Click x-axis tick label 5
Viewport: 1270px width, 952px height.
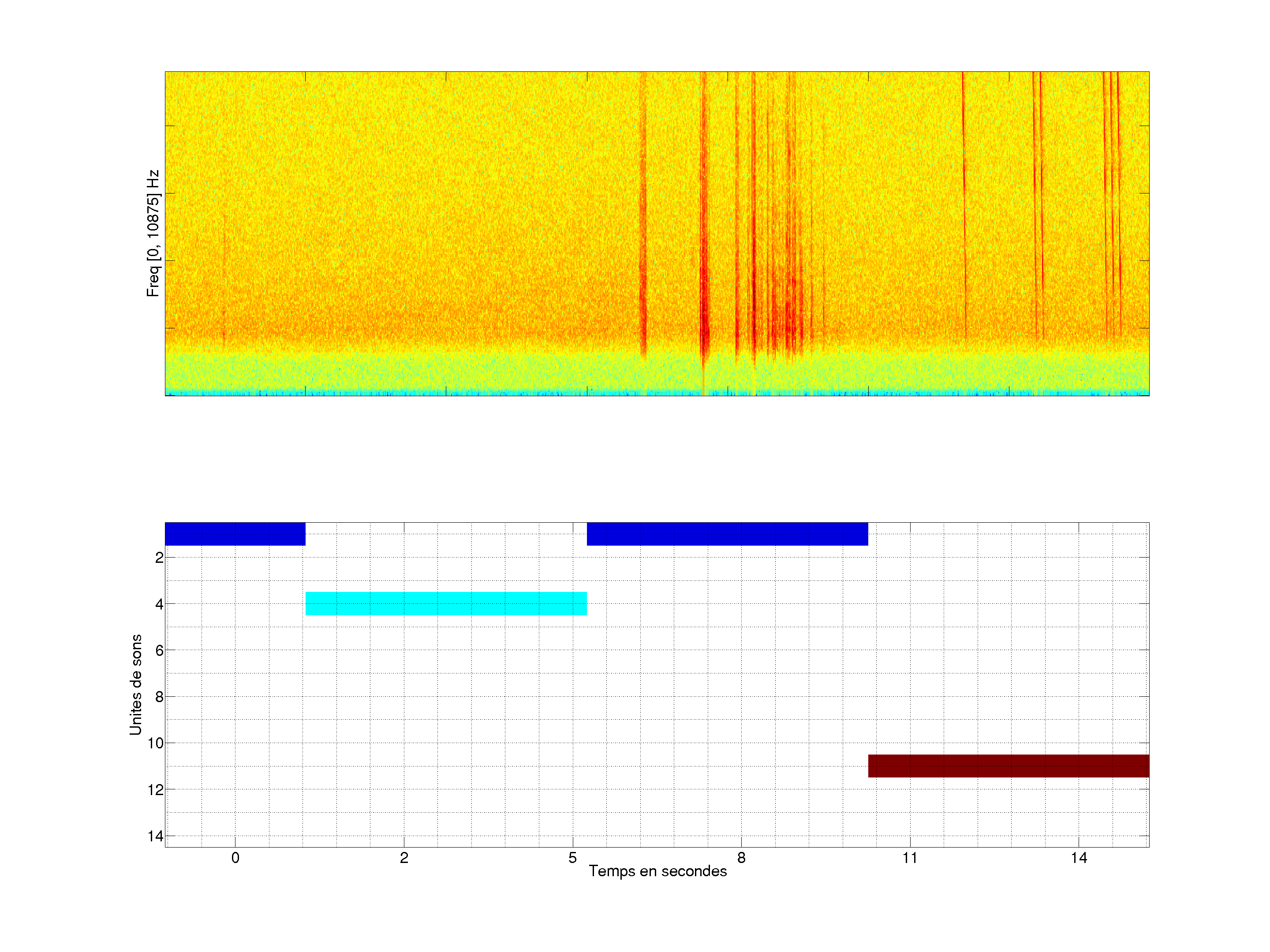pos(572,858)
